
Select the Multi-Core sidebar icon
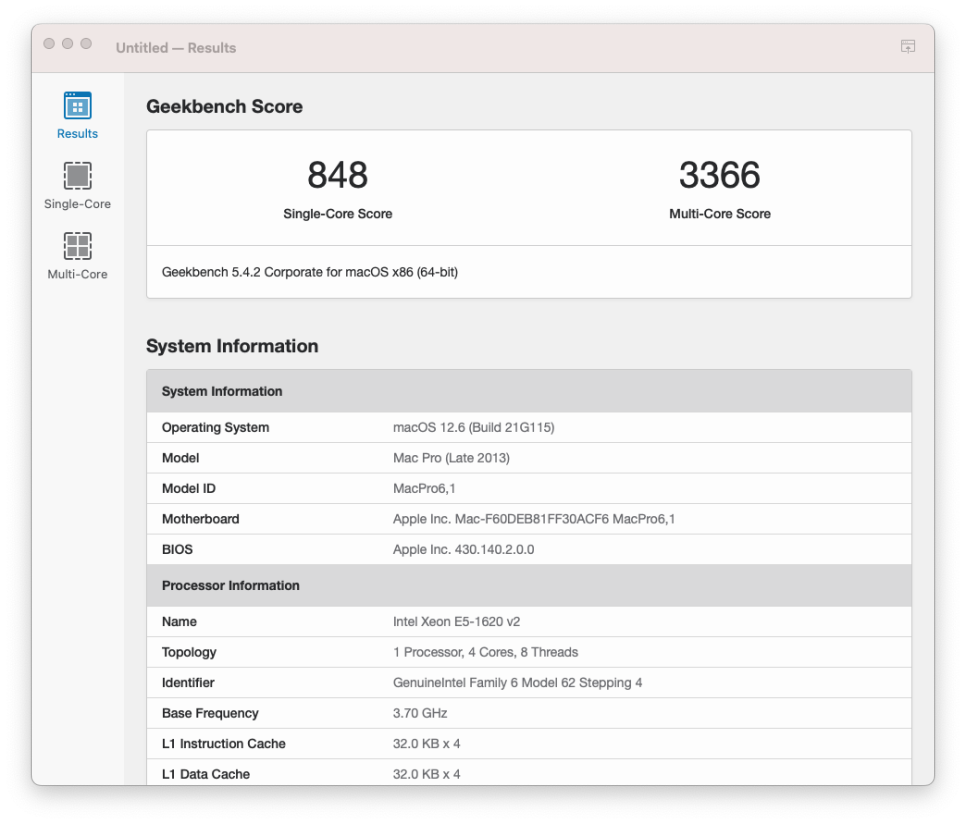(78, 246)
